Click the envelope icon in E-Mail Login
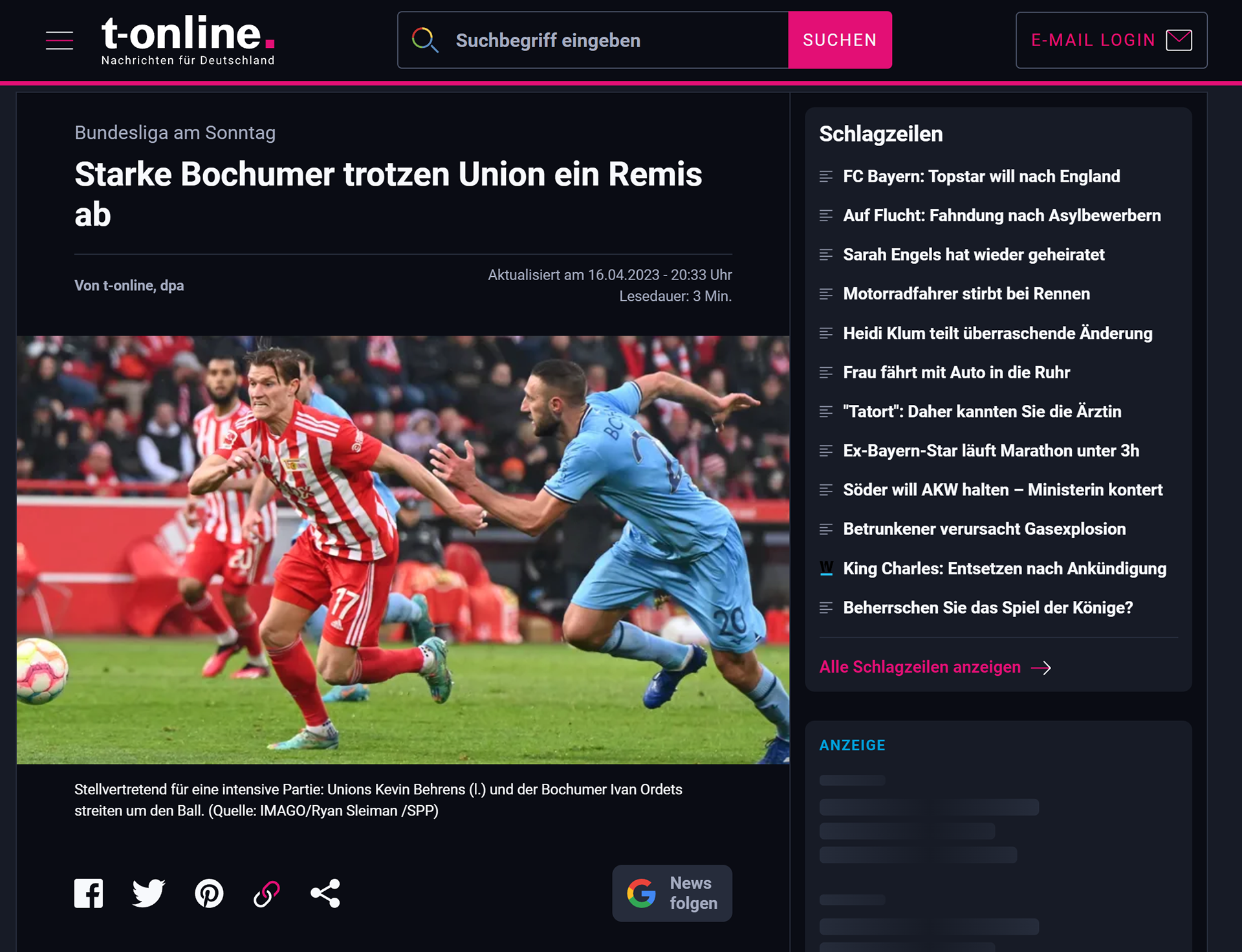This screenshot has height=952, width=1242. (x=1179, y=40)
